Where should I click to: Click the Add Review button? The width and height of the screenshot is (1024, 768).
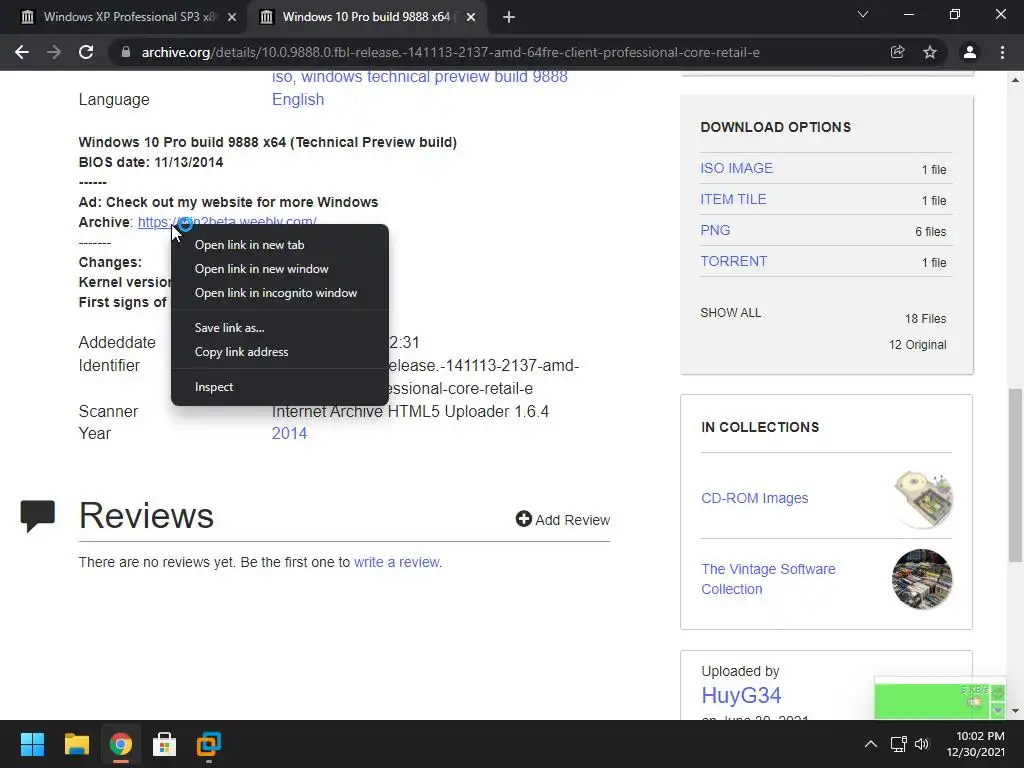562,520
